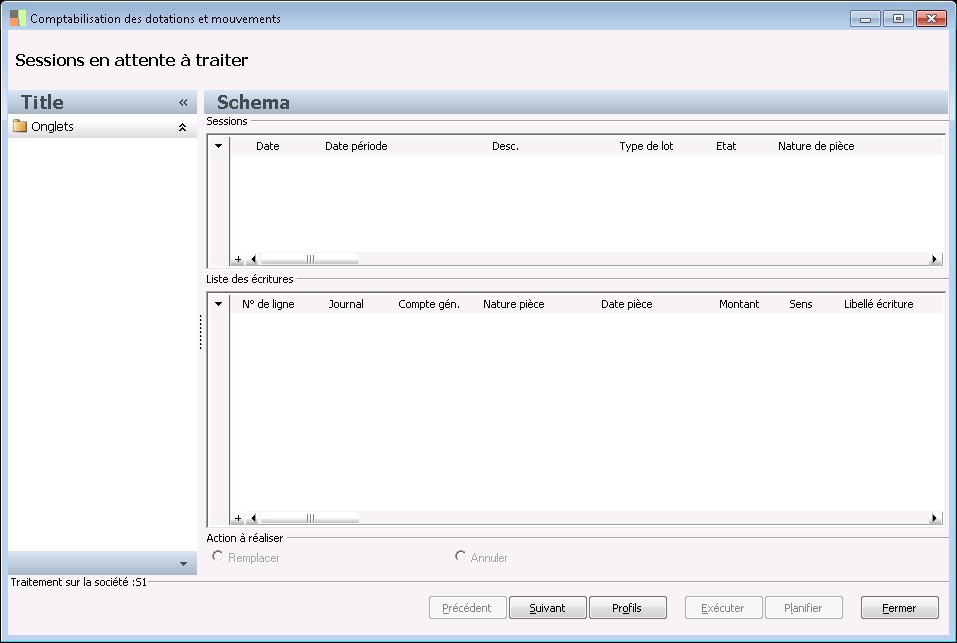Click the écritures scrollbar right arrow
The width and height of the screenshot is (957, 643).
pos(934,518)
